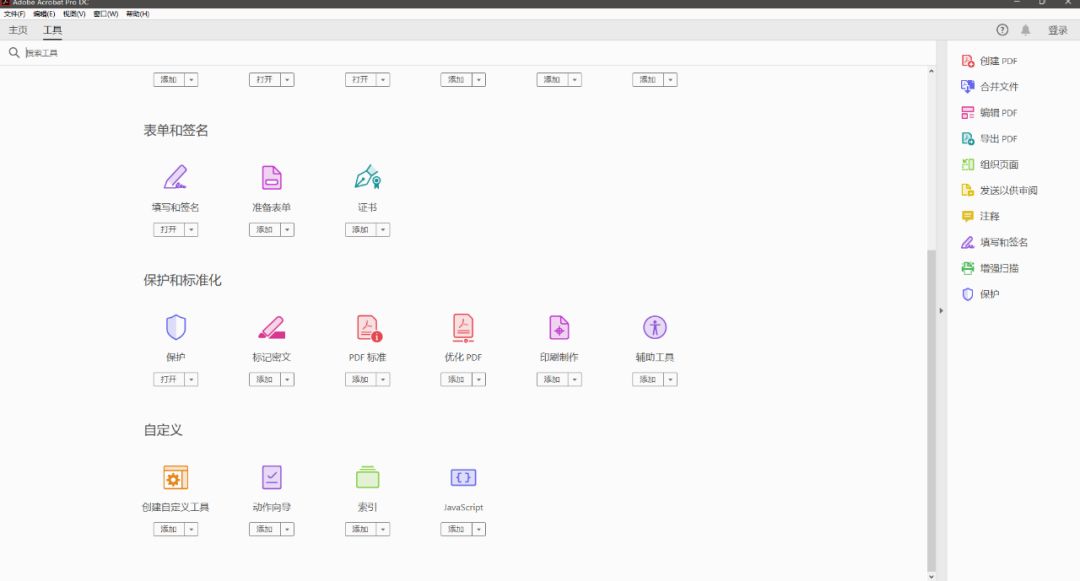Select the 辅助工具 accessibility icon
1080x581 pixels.
(x=654, y=326)
